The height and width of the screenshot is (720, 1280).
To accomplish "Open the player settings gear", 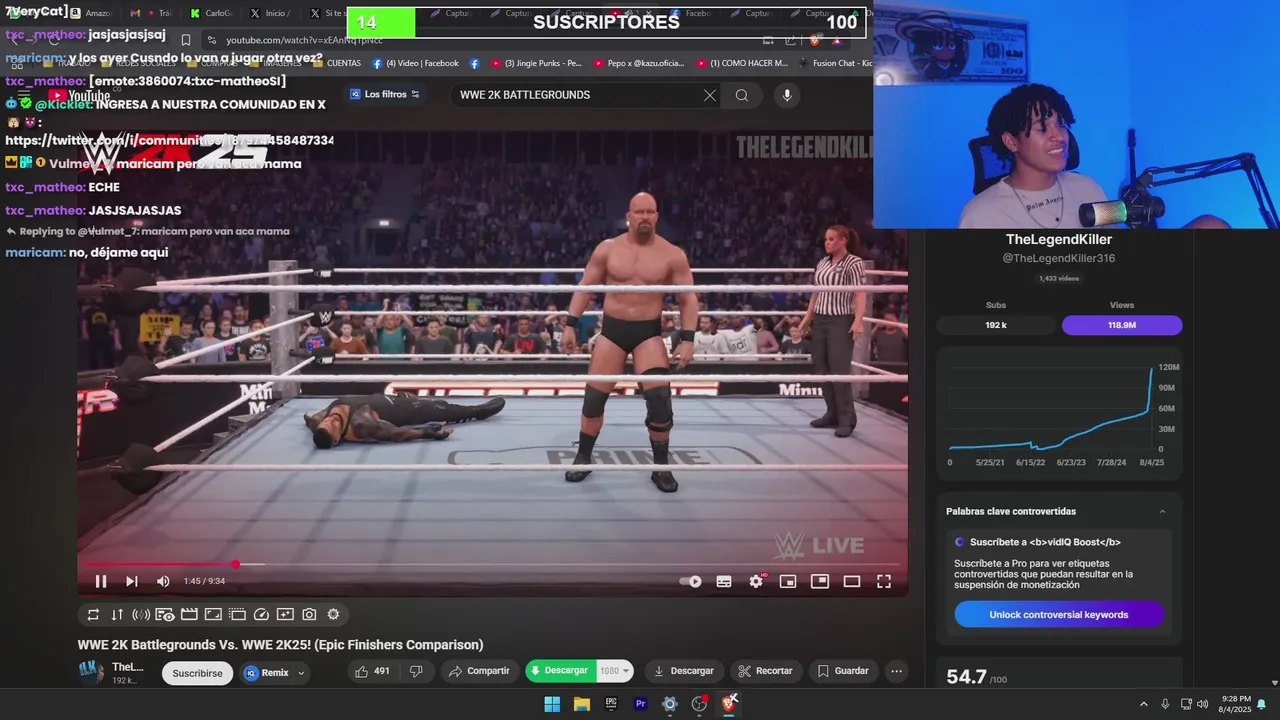I will pyautogui.click(x=756, y=581).
